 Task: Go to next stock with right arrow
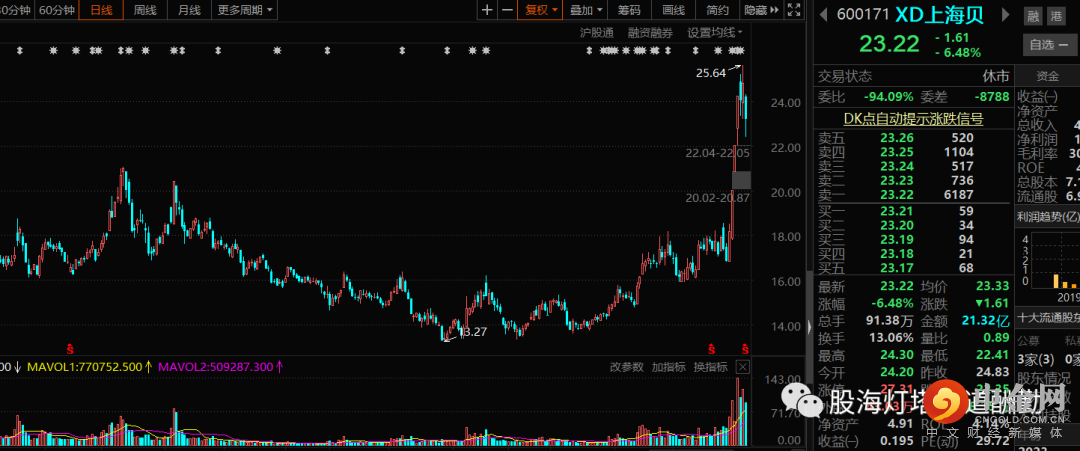[x=1006, y=14]
